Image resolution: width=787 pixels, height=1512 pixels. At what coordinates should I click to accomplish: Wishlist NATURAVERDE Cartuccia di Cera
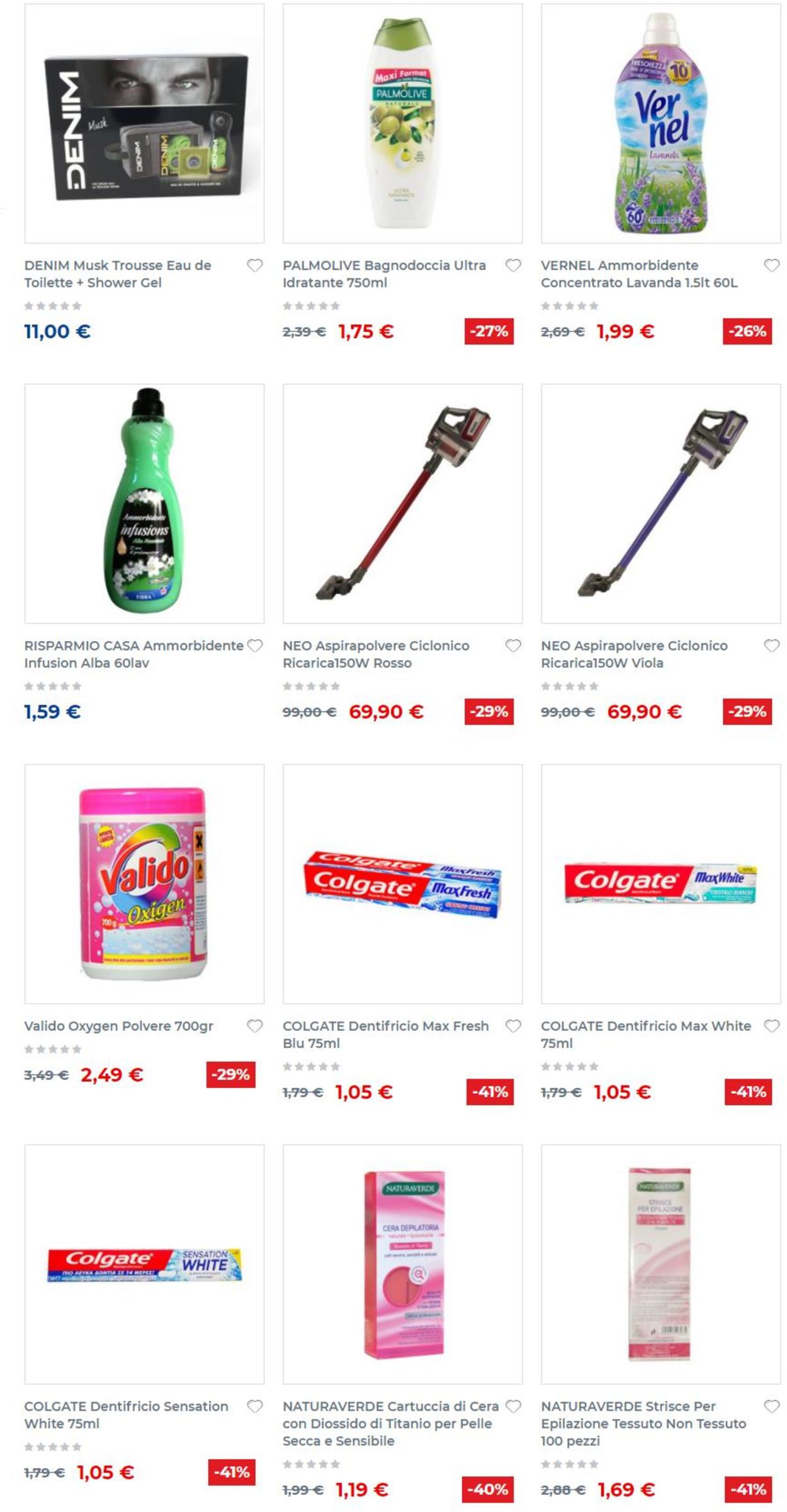[513, 1407]
